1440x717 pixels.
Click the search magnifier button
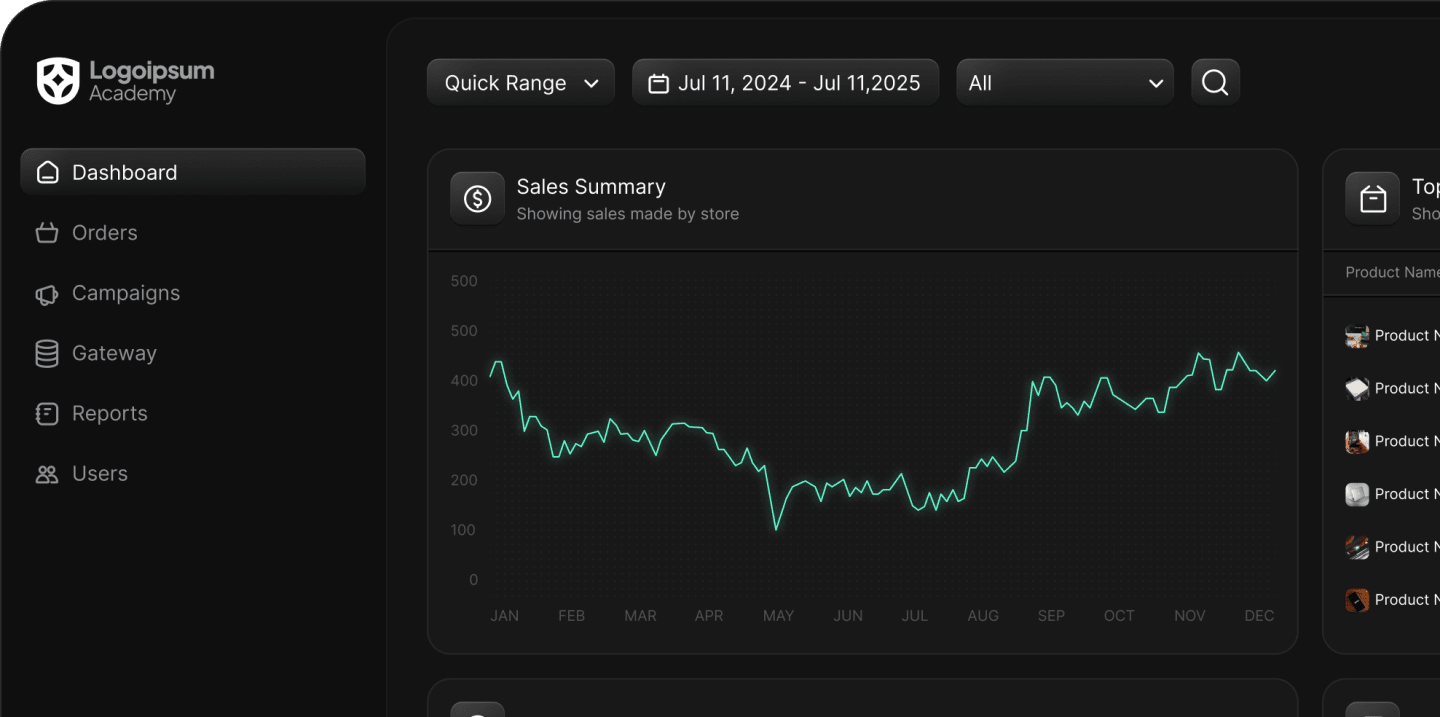1215,83
